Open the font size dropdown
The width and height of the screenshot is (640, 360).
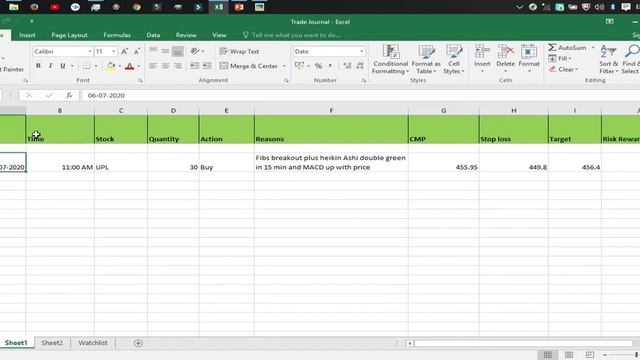pos(114,51)
